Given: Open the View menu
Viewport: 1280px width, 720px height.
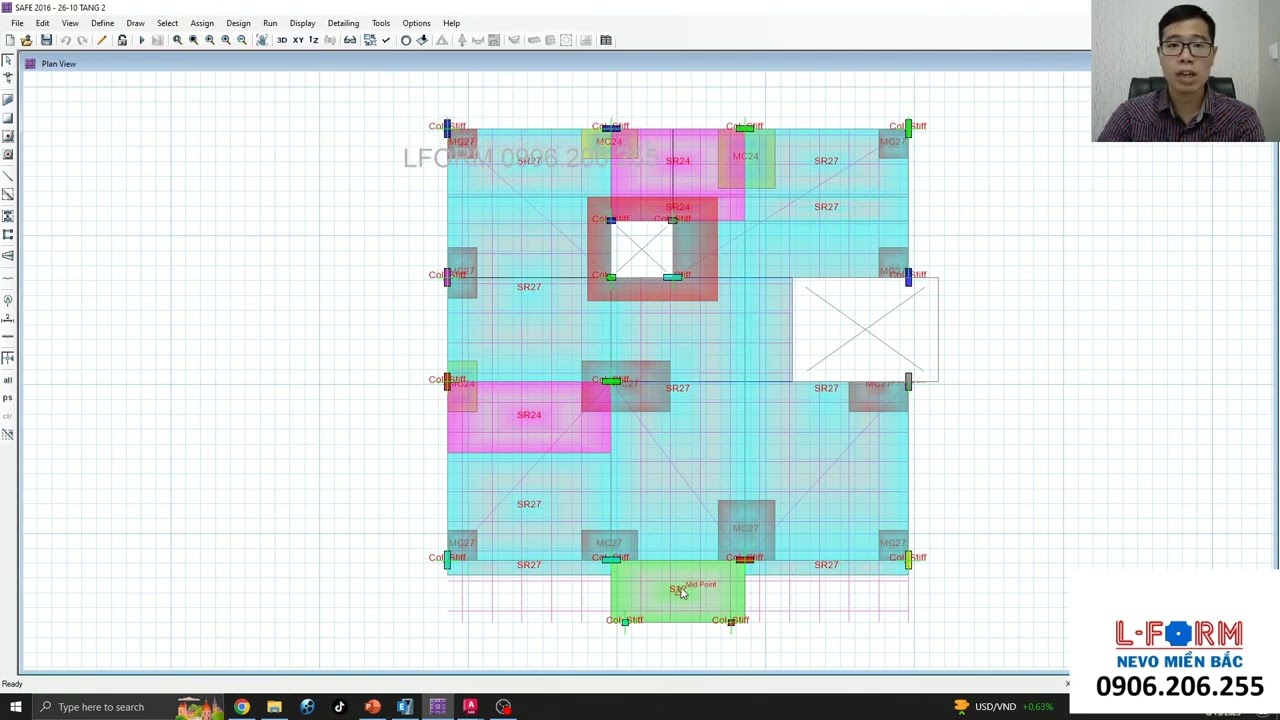Looking at the screenshot, I should [70, 23].
